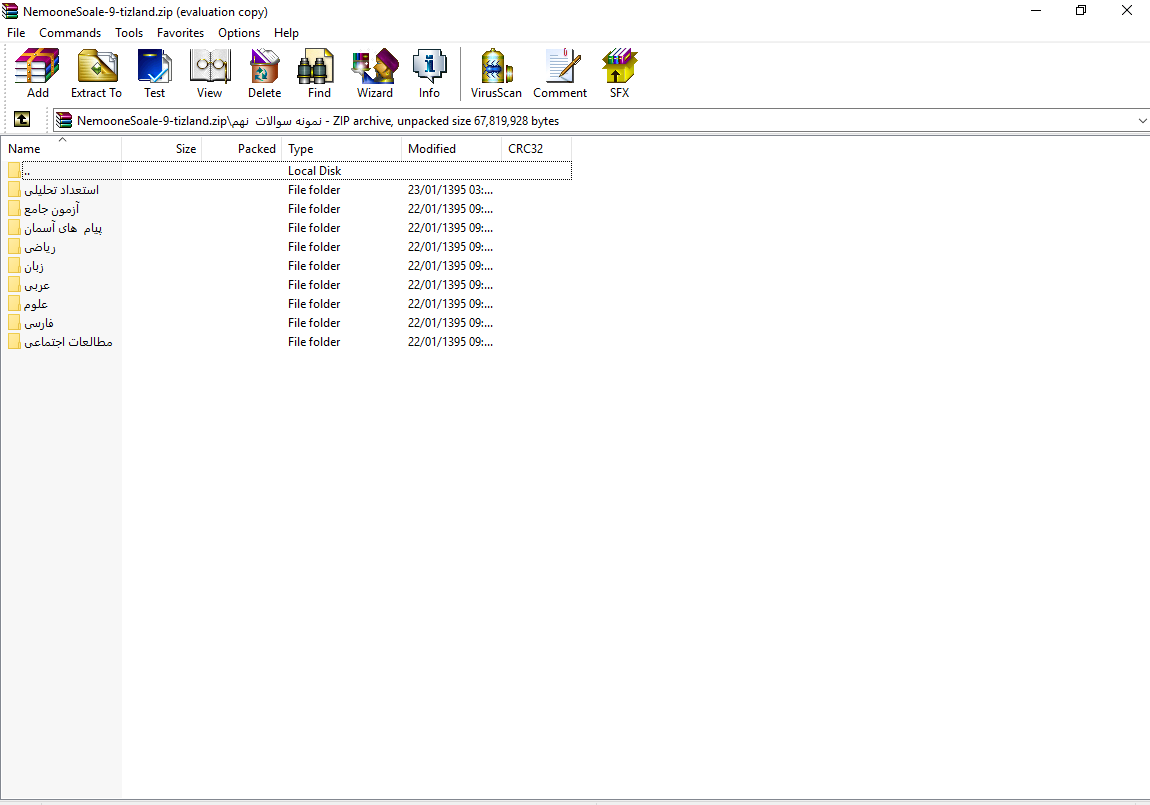The image size is (1150, 805).
Task: Launch the Wizard tool
Action: click(375, 73)
